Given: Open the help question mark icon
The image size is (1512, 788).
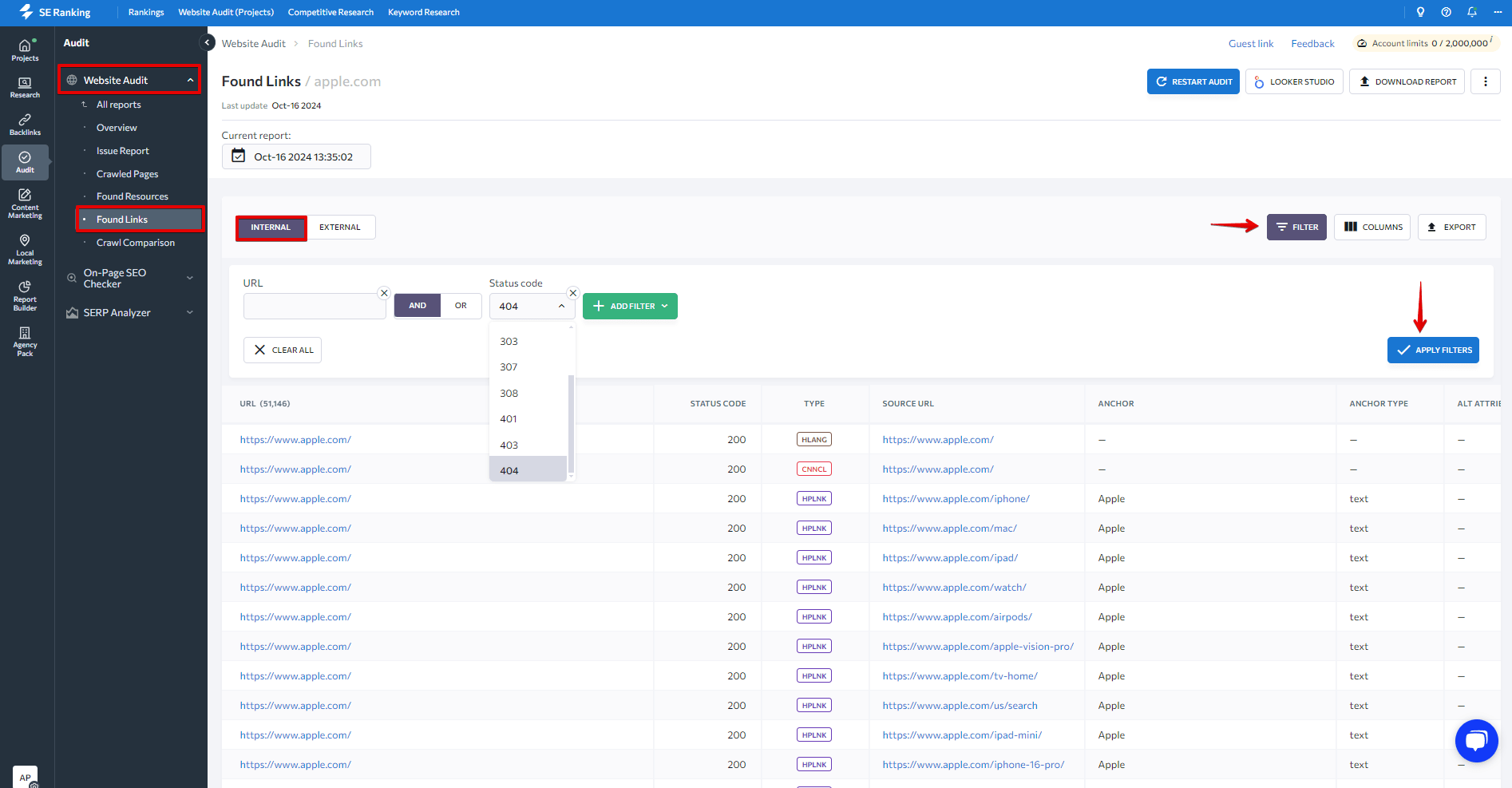Looking at the screenshot, I should [1446, 12].
